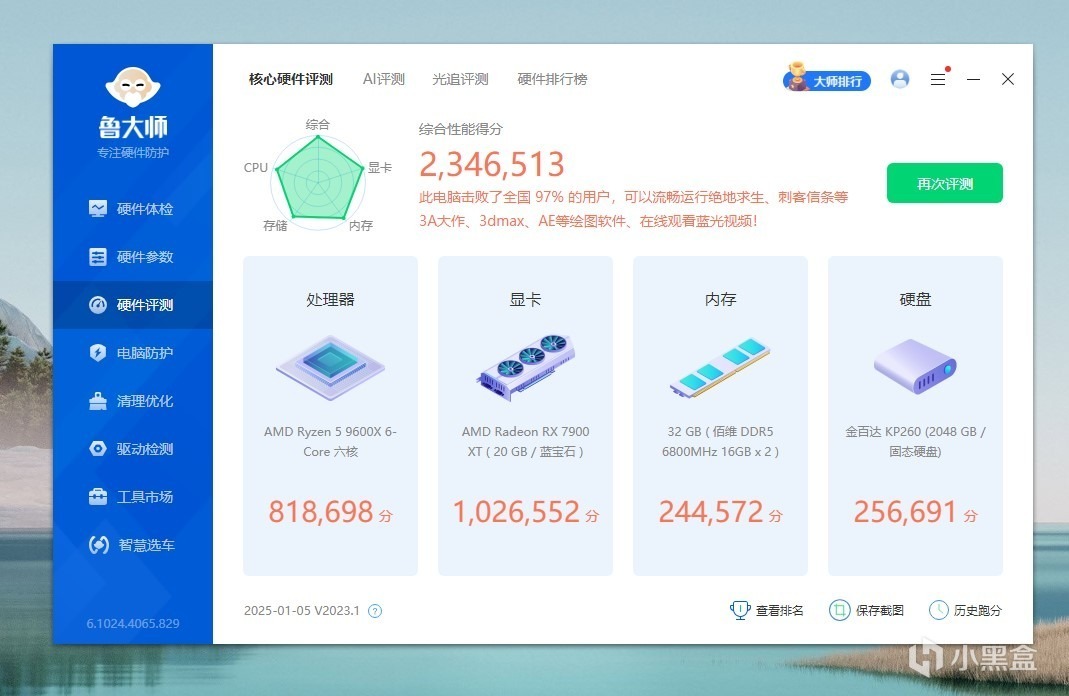The width and height of the screenshot is (1069, 696).
Task: Click the memory score 244,572
Action: click(x=711, y=511)
